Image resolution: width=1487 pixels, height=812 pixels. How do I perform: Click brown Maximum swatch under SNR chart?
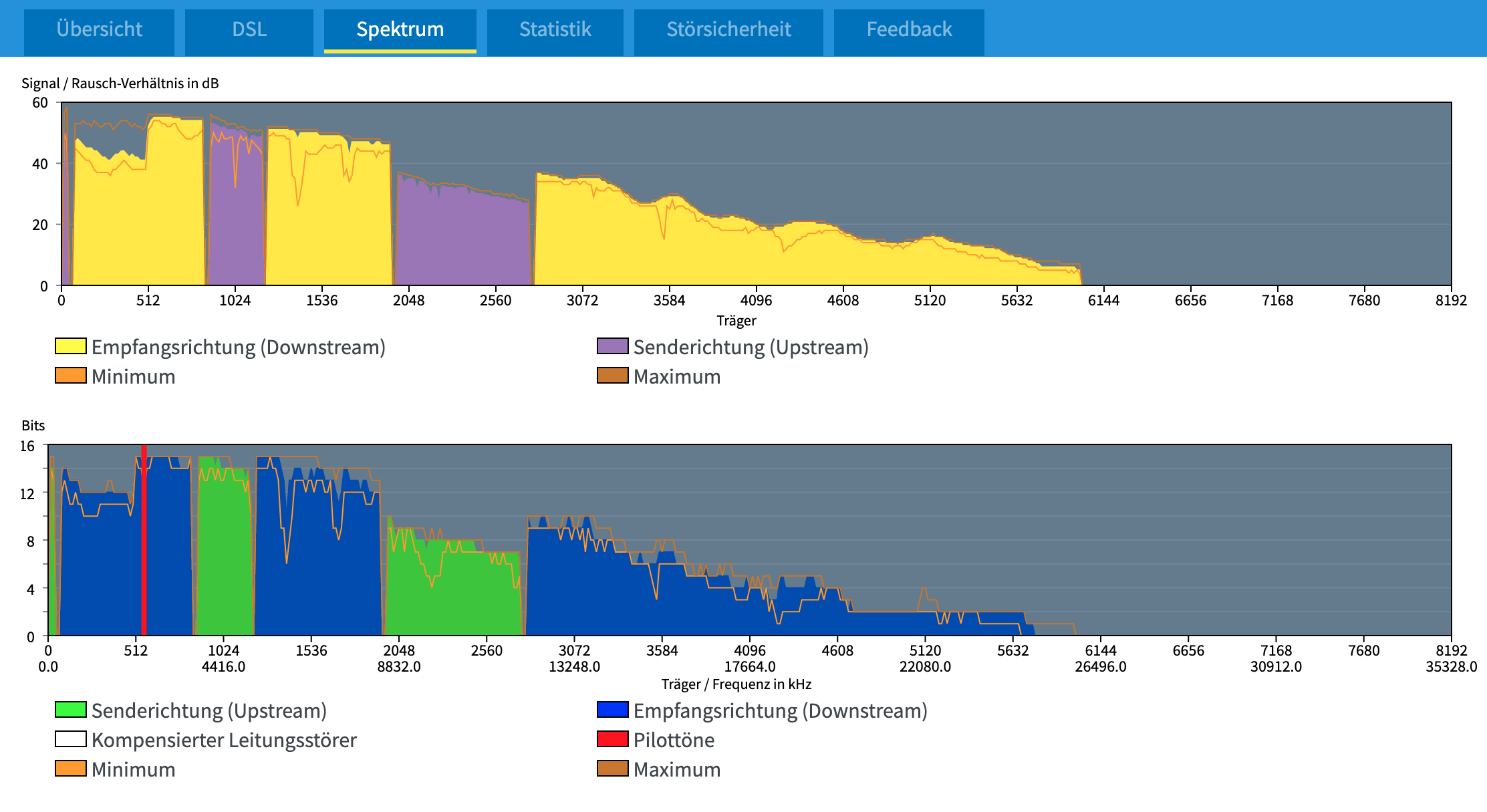(612, 376)
